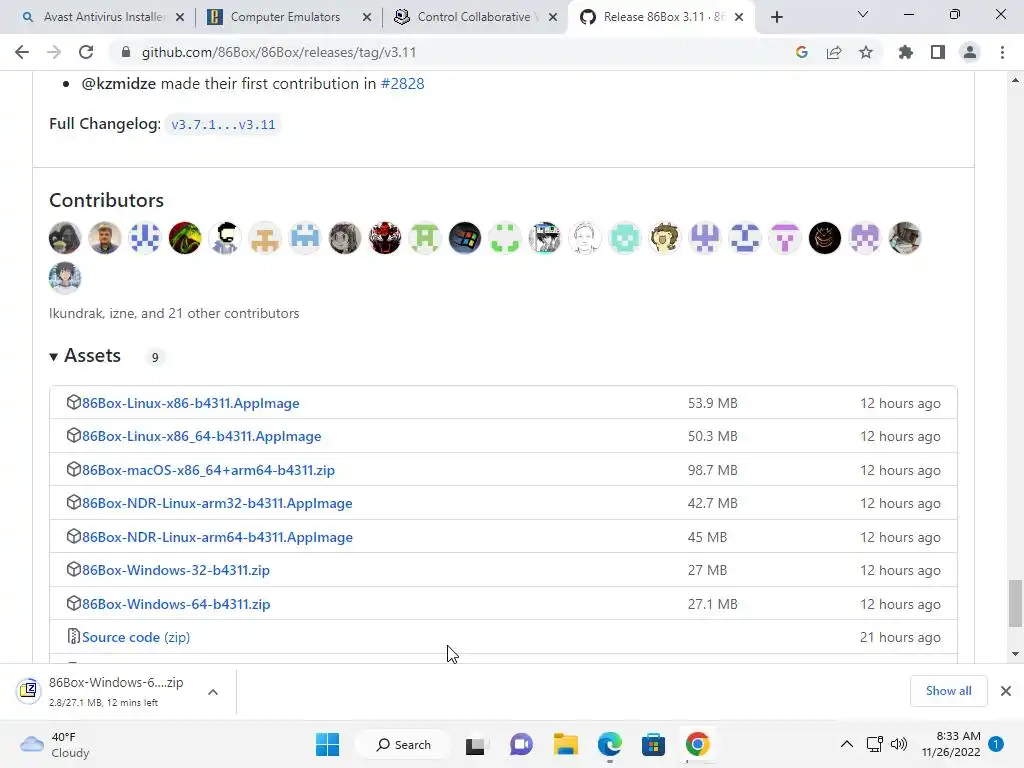The width and height of the screenshot is (1024, 768).
Task: Click the Chrome icon on the taskbar
Action: pyautogui.click(x=697, y=744)
